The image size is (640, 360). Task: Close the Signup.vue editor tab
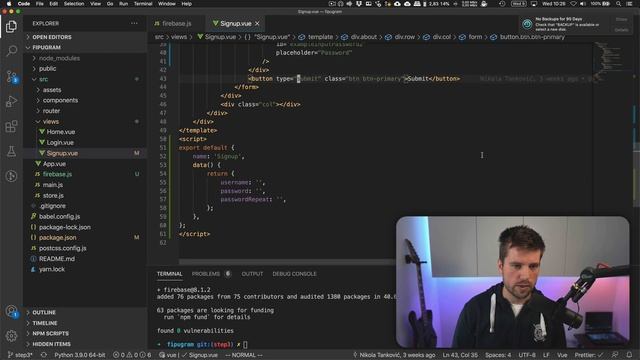click(257, 24)
